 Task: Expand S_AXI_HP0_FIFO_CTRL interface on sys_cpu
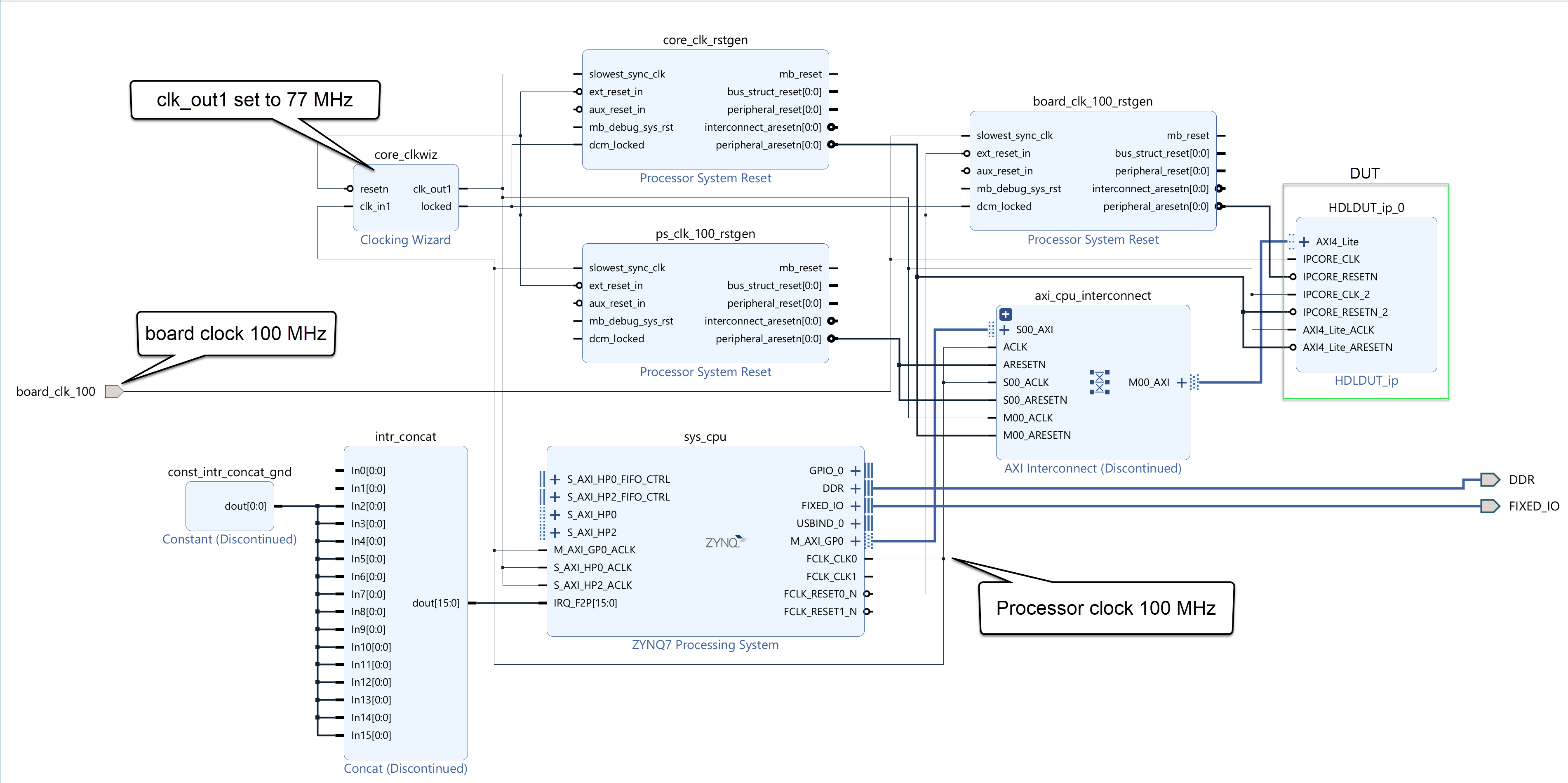(555, 479)
